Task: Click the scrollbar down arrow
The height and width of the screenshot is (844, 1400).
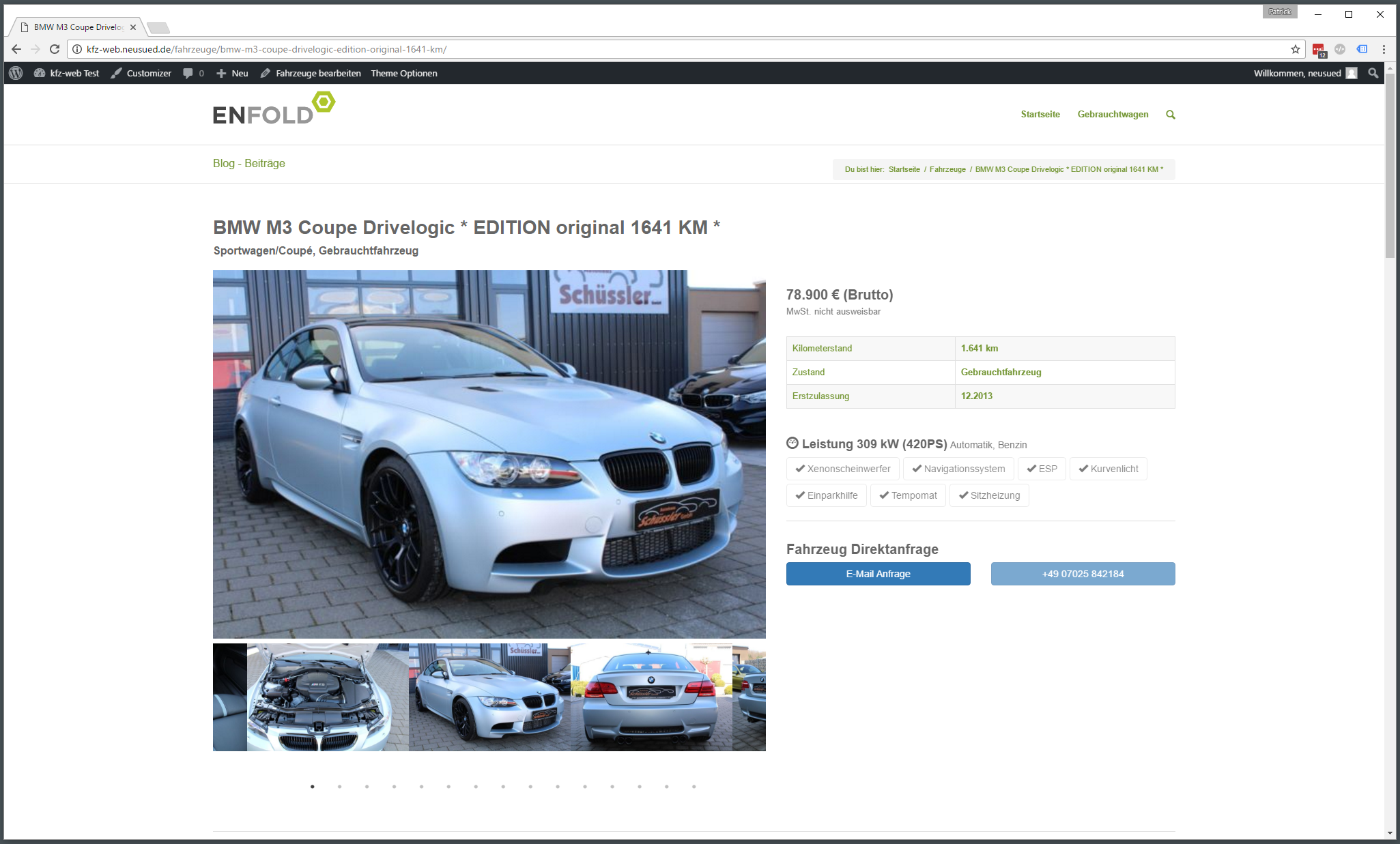Action: tap(1390, 833)
